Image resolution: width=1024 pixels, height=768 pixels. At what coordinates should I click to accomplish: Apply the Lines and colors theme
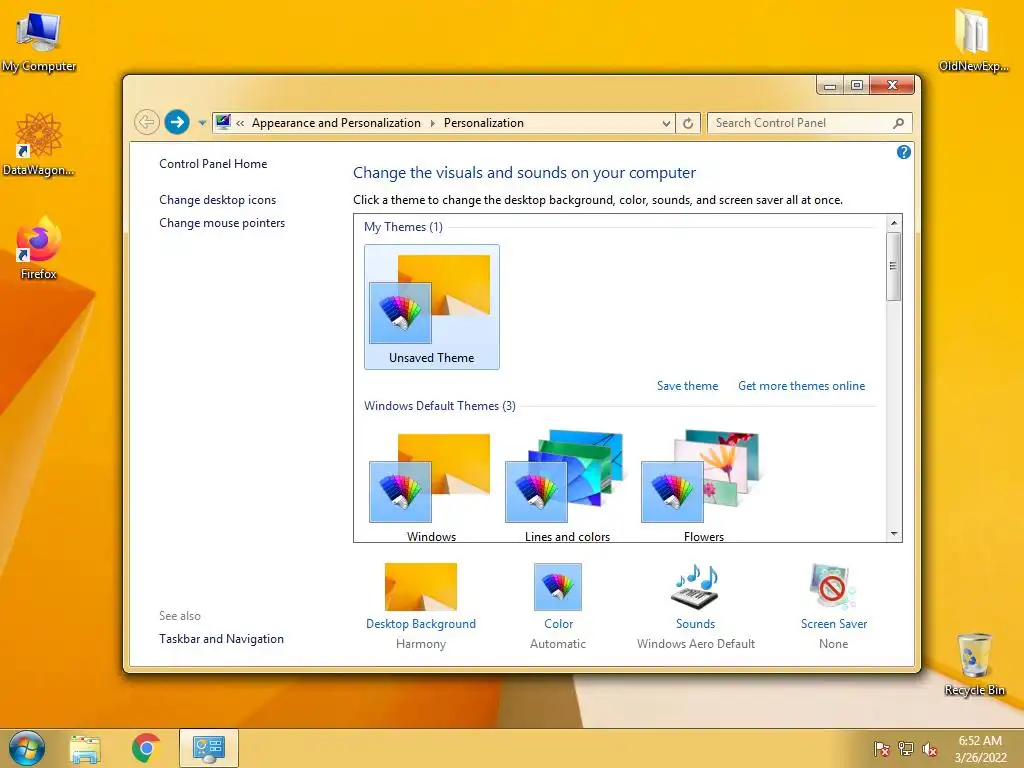pos(567,487)
